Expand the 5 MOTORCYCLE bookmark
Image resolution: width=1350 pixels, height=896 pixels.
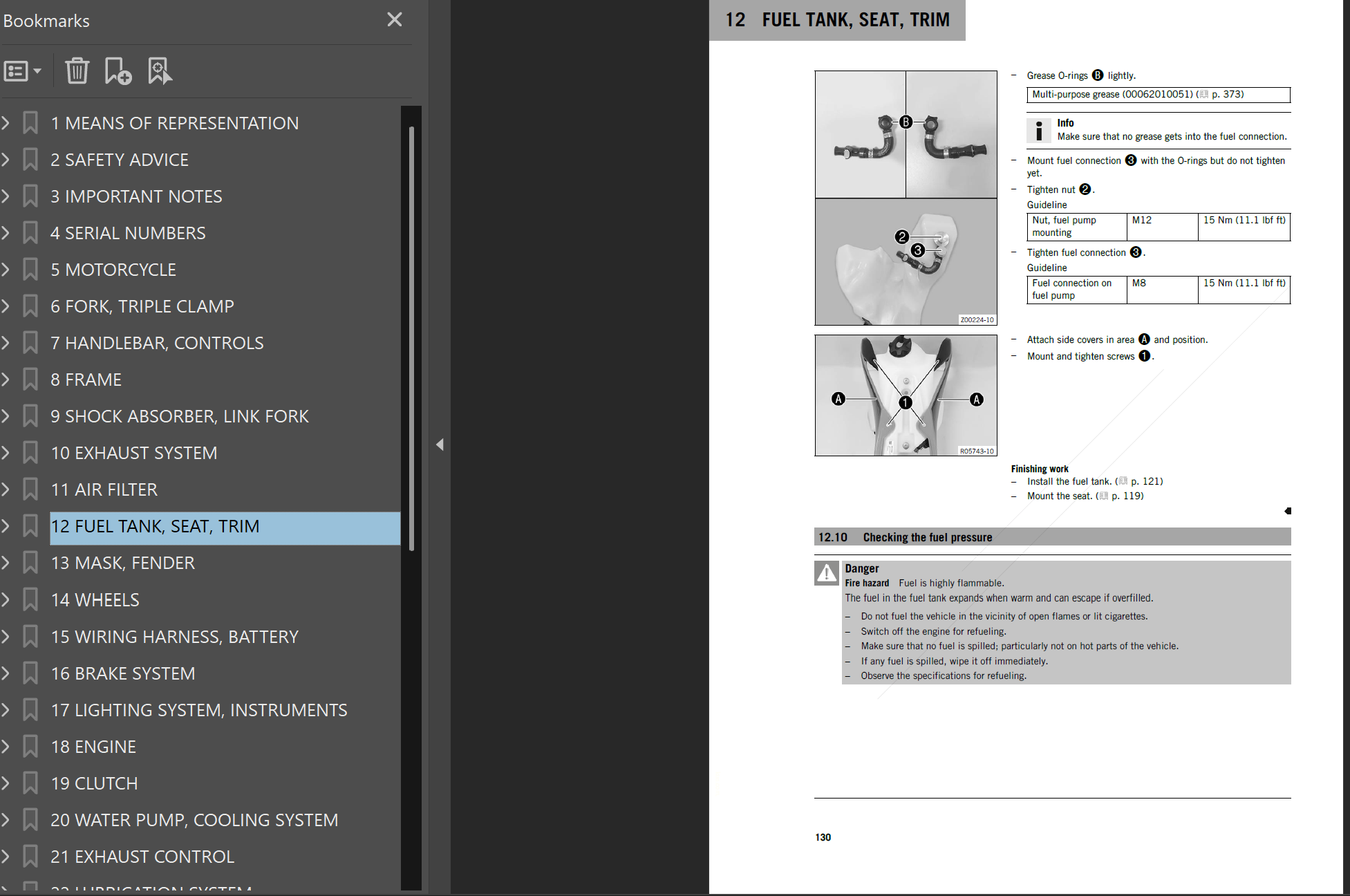[6, 270]
